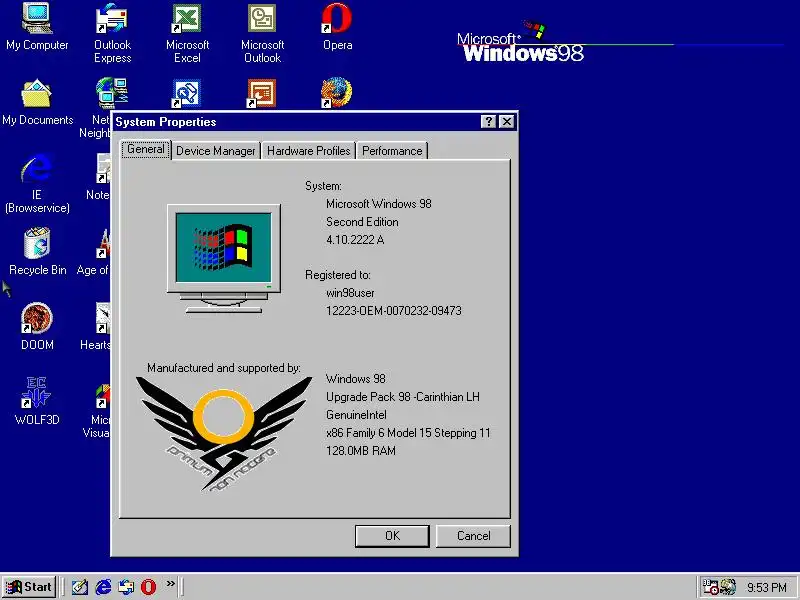
Task: Click the 'System:' label
Action: click(x=323, y=186)
